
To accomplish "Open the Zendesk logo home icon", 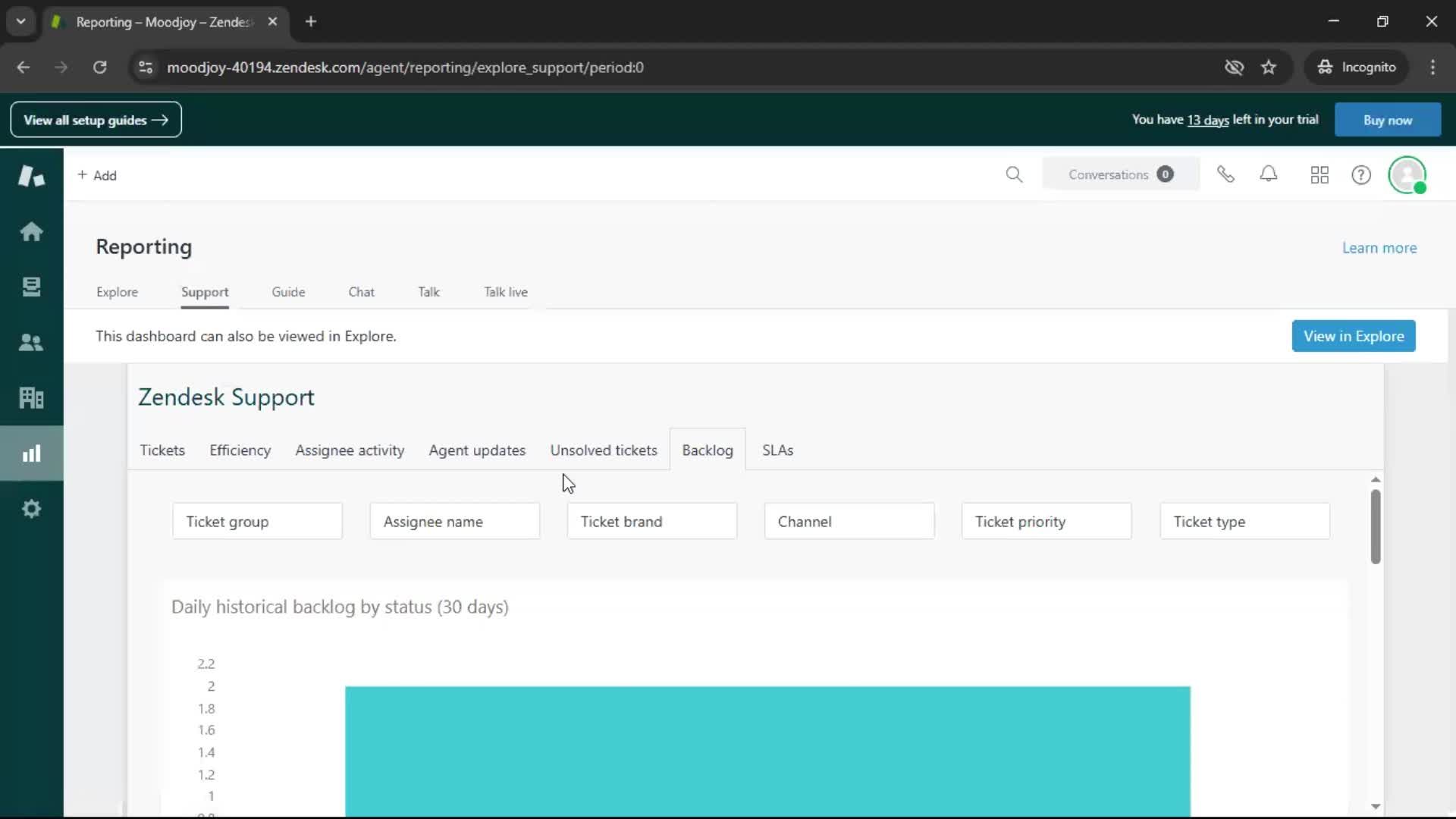I will [31, 176].
